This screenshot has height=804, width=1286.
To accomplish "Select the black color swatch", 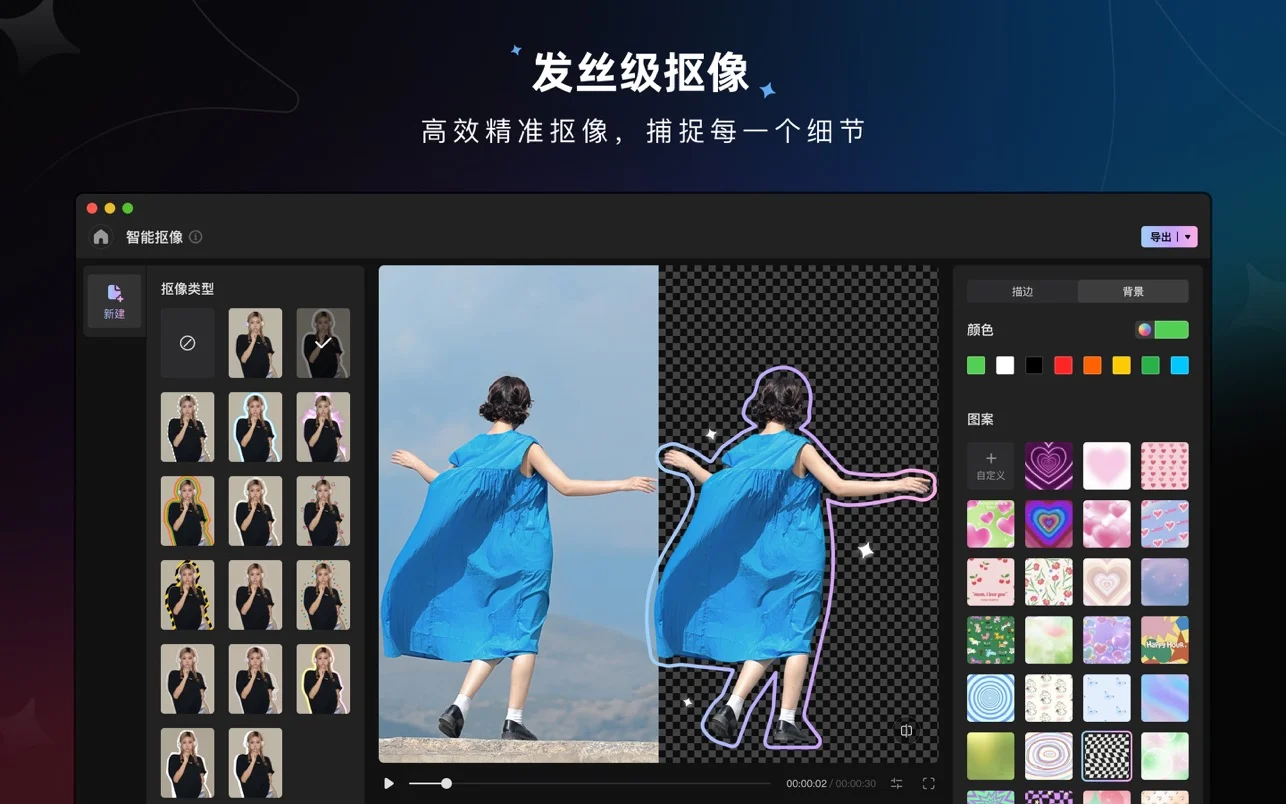I will point(1034,366).
